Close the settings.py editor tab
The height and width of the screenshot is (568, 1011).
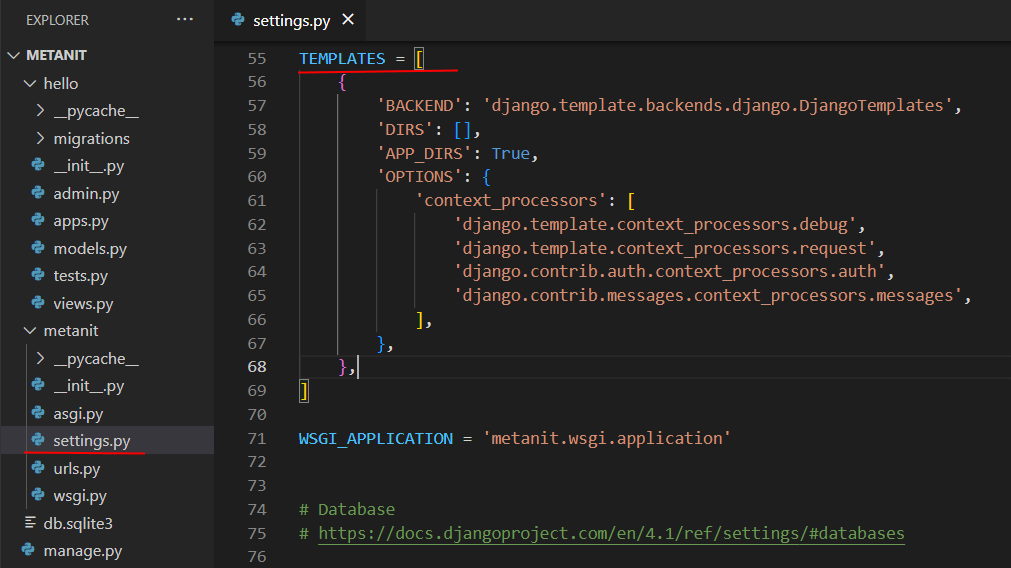tap(348, 19)
